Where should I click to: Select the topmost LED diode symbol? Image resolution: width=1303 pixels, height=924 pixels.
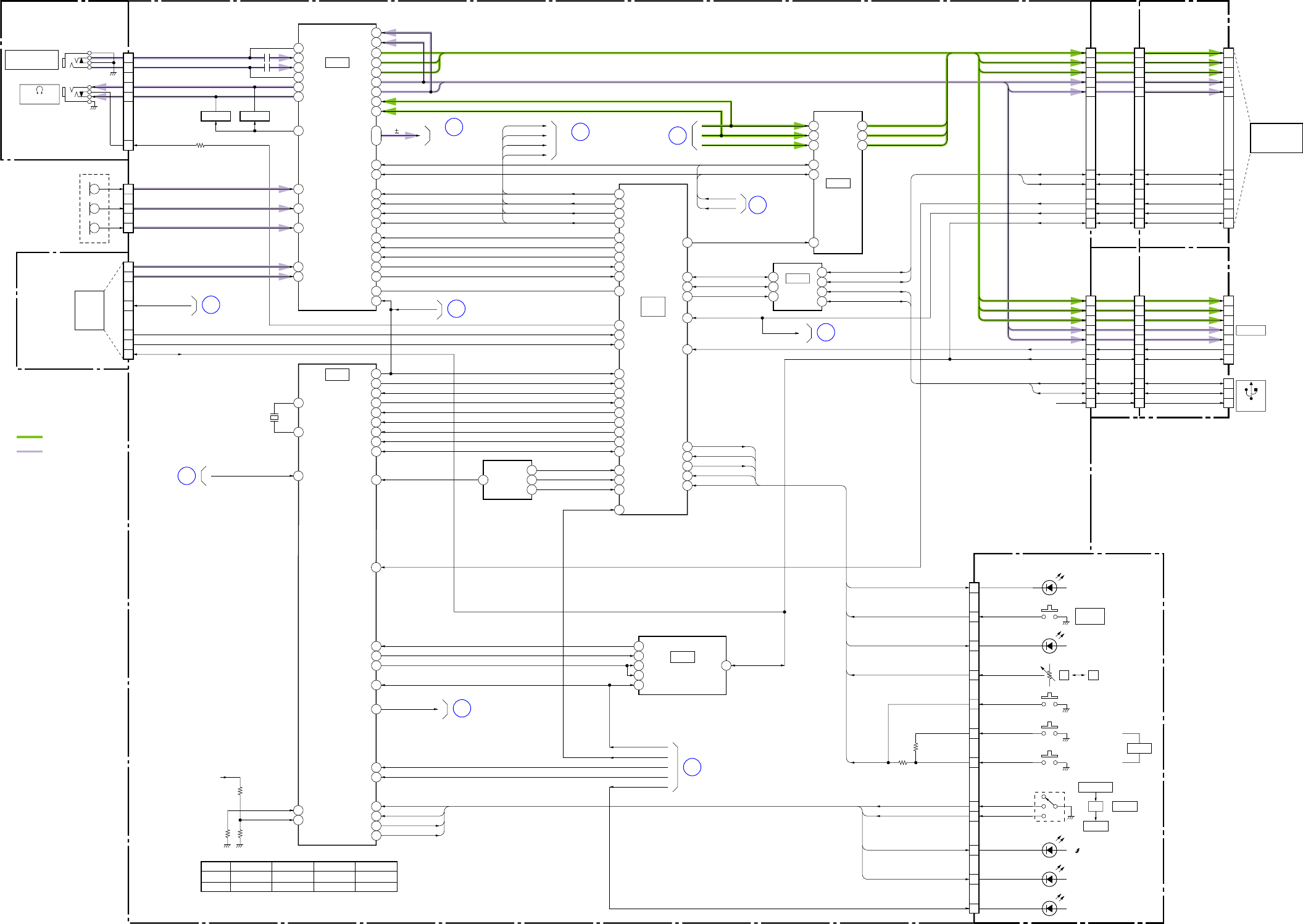1049,587
